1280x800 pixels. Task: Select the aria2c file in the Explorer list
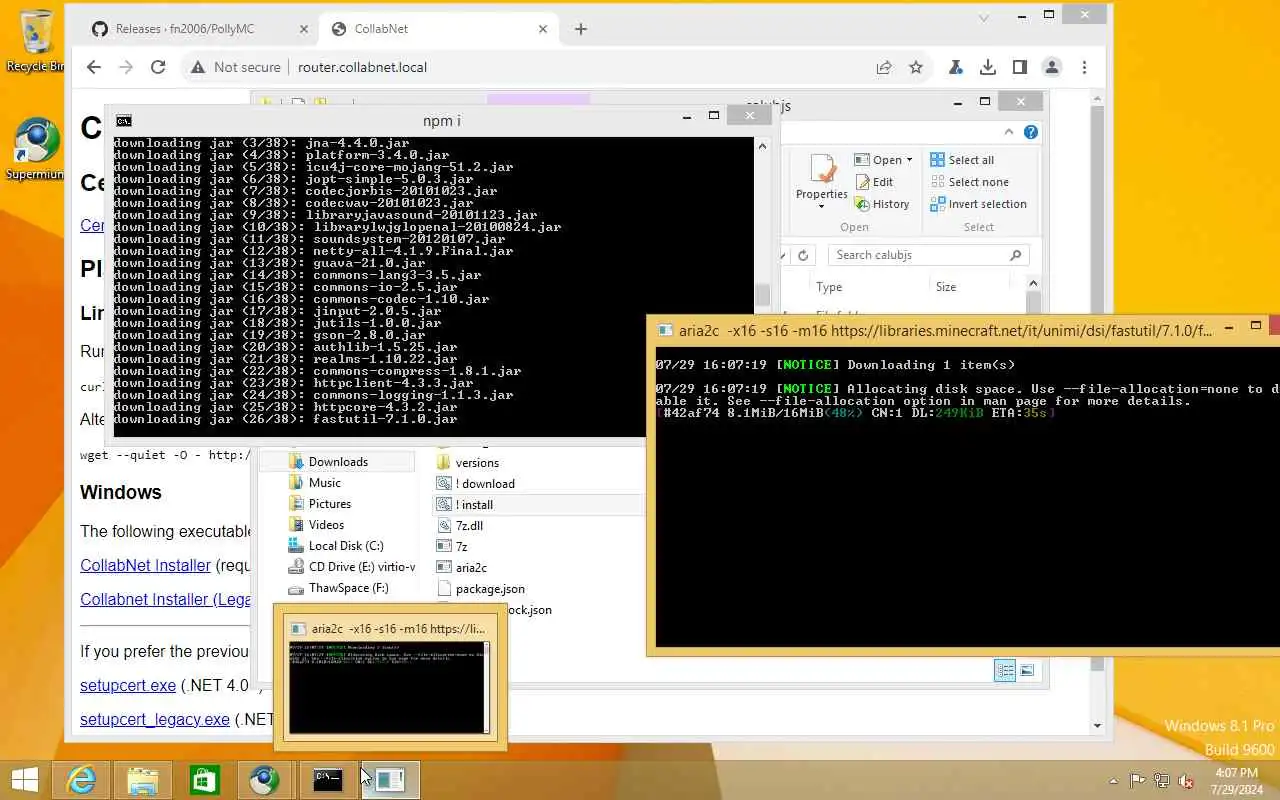tap(471, 567)
